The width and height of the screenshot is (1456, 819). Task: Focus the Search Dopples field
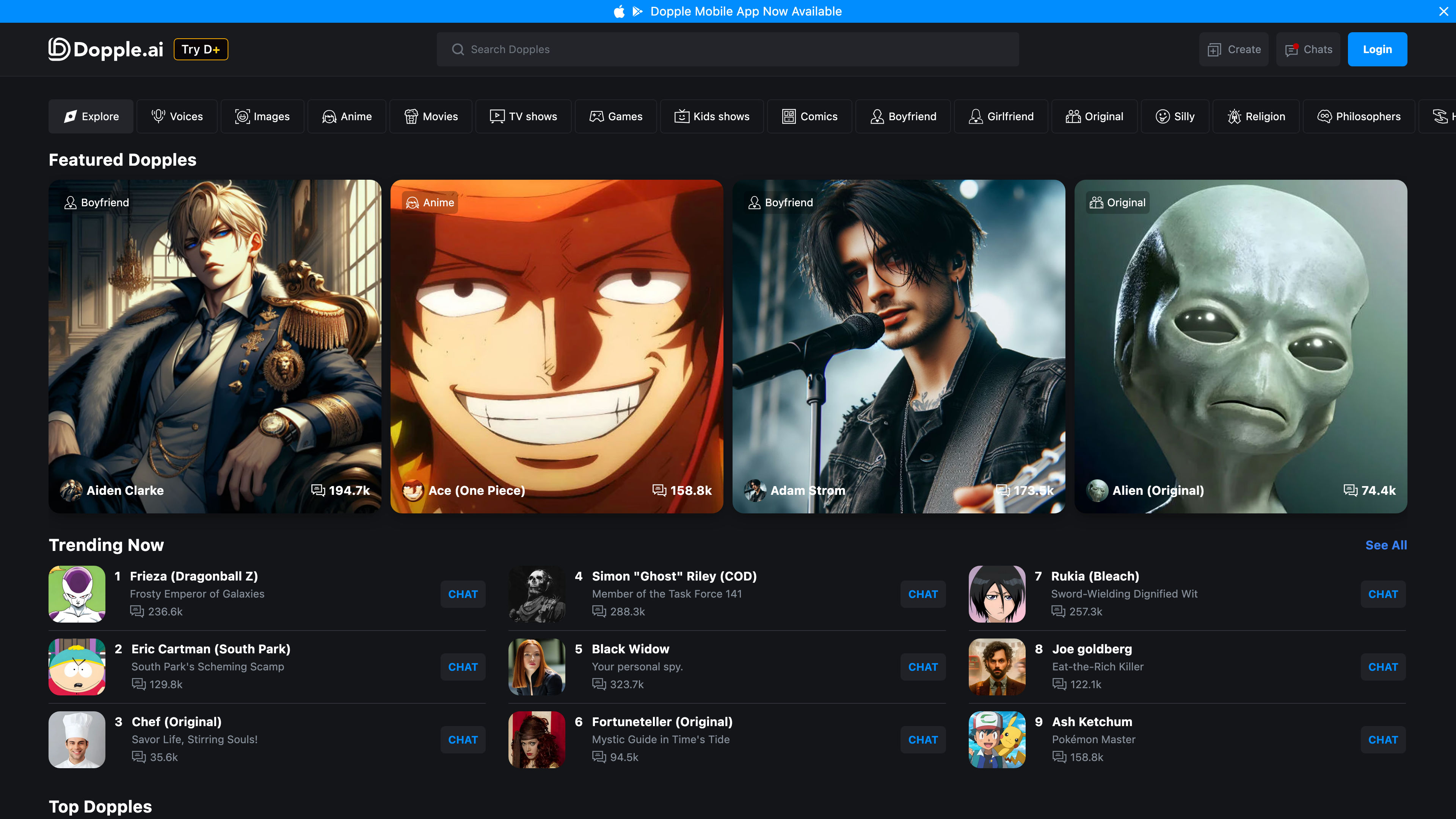728,49
